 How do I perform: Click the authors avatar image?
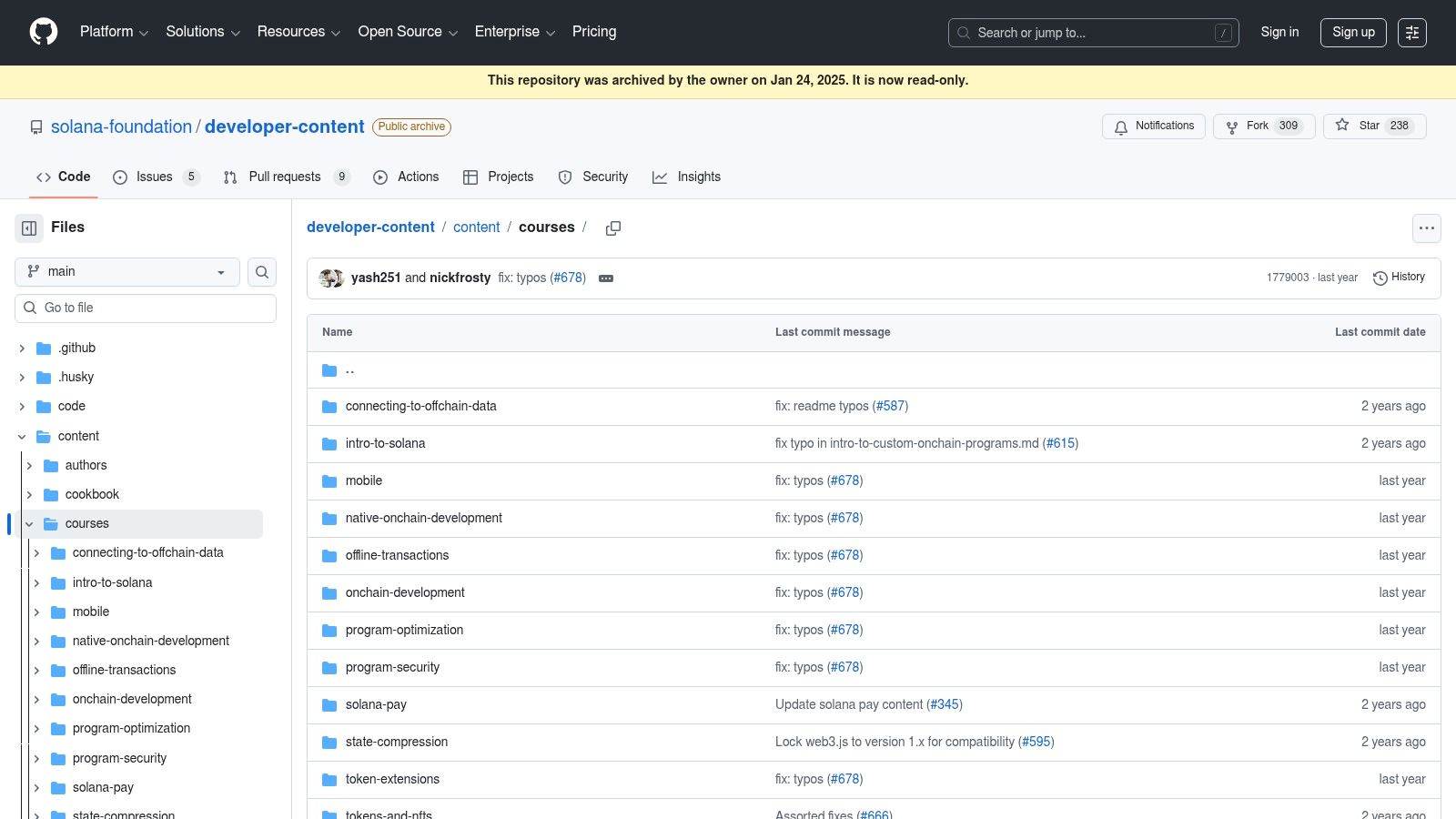coord(331,278)
